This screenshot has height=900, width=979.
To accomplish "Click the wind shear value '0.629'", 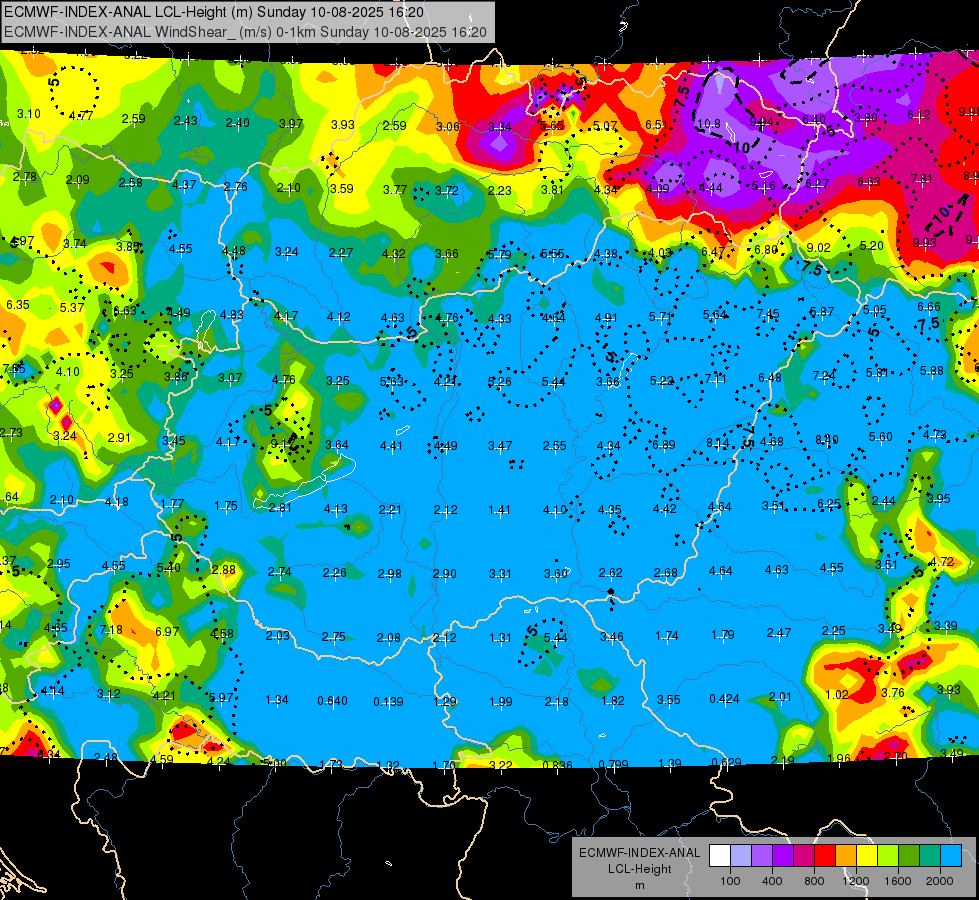I will pyautogui.click(x=726, y=762).
